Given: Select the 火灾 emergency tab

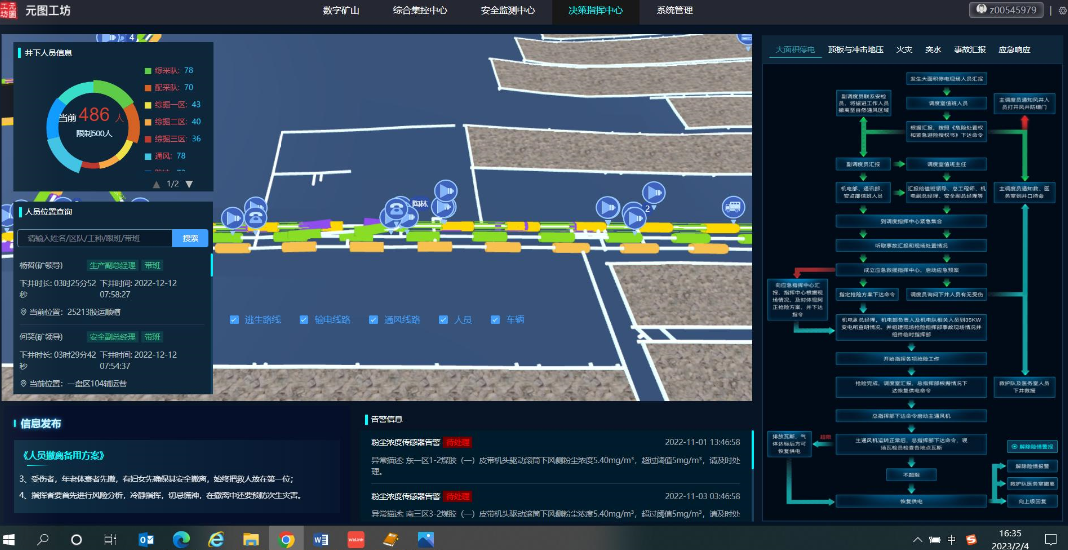Looking at the screenshot, I should pyautogui.click(x=903, y=49).
